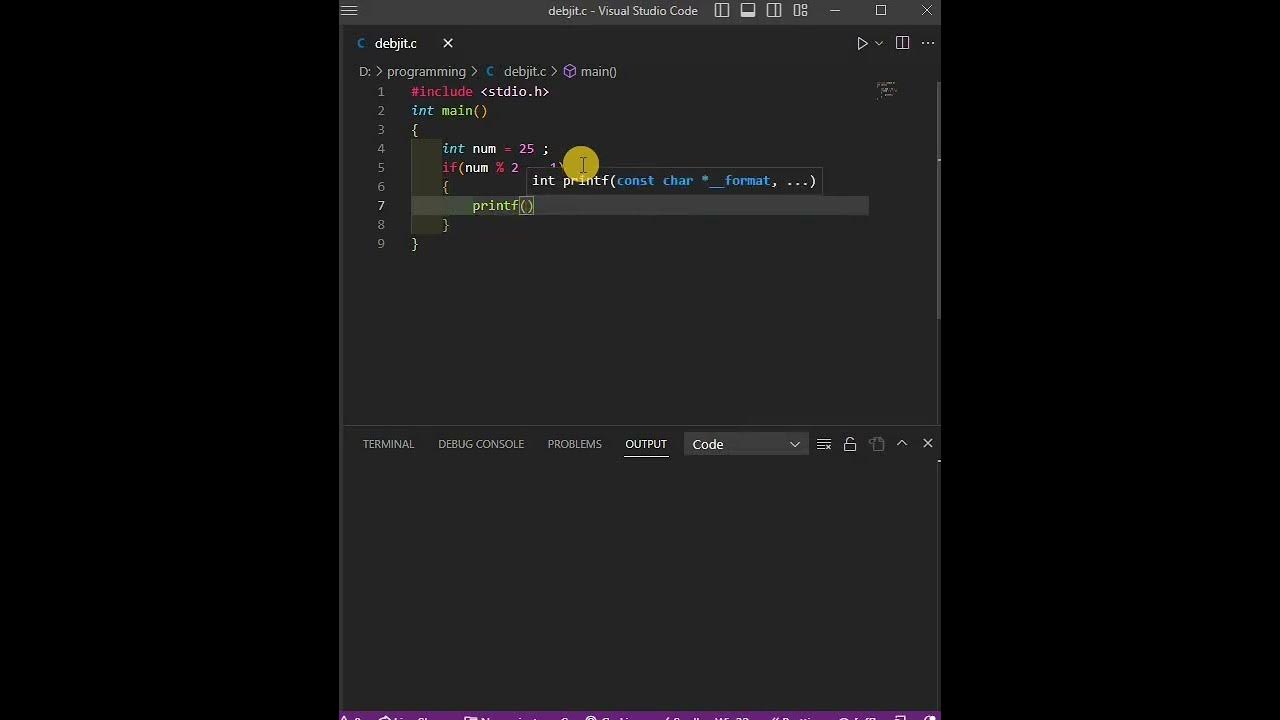This screenshot has width=1280, height=720.
Task: Split the editor to the right
Action: tap(902, 43)
